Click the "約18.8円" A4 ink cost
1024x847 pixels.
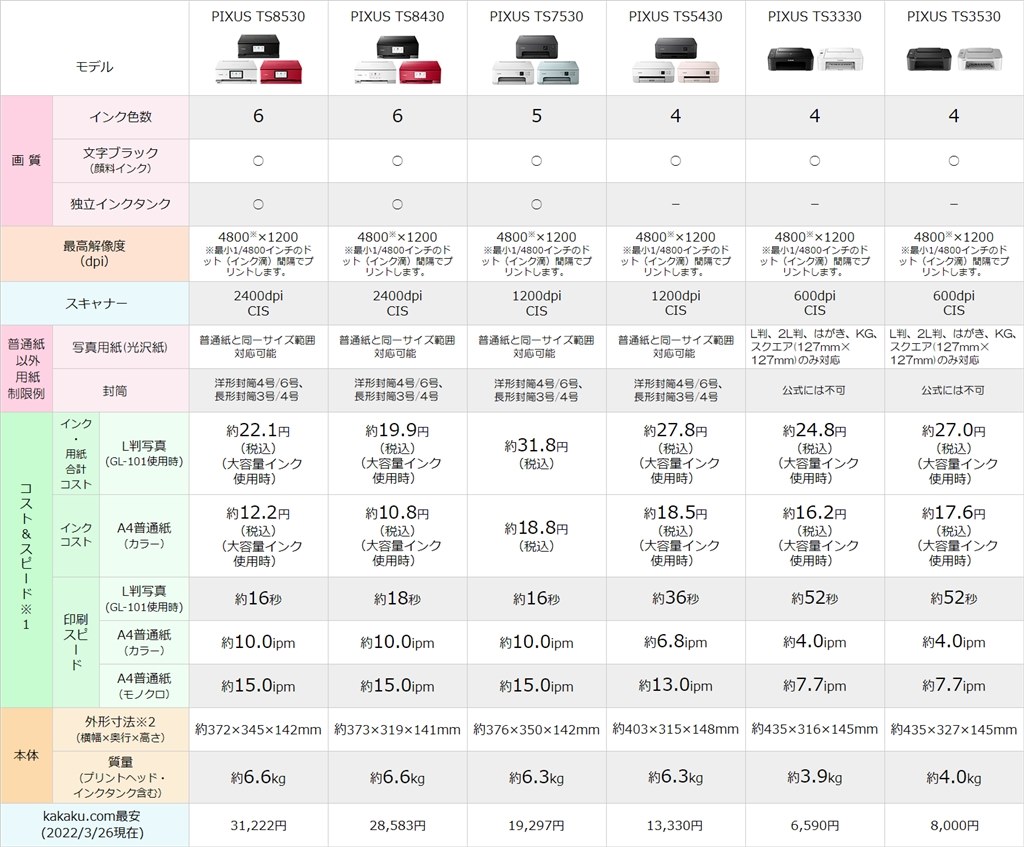click(536, 529)
